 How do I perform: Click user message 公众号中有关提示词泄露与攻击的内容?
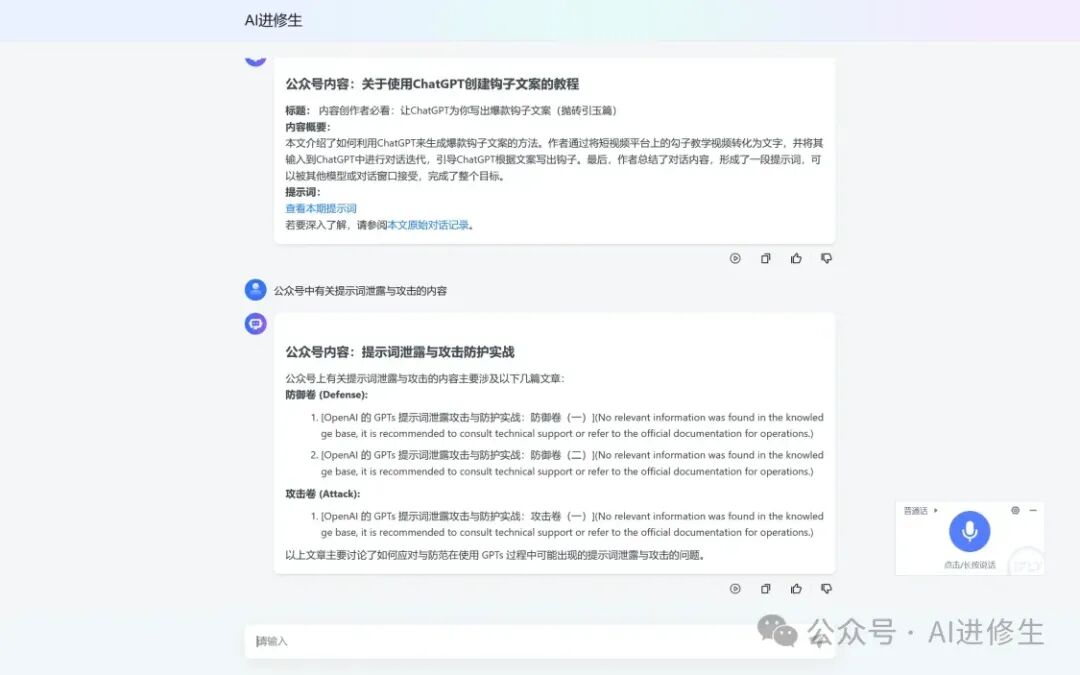pyautogui.click(x=360, y=291)
